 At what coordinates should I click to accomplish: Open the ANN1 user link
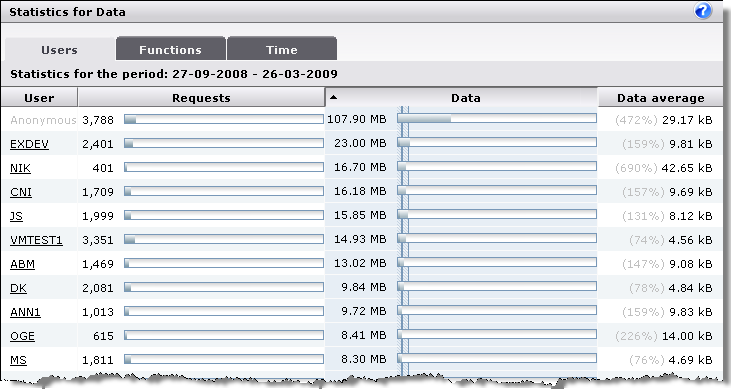26,312
